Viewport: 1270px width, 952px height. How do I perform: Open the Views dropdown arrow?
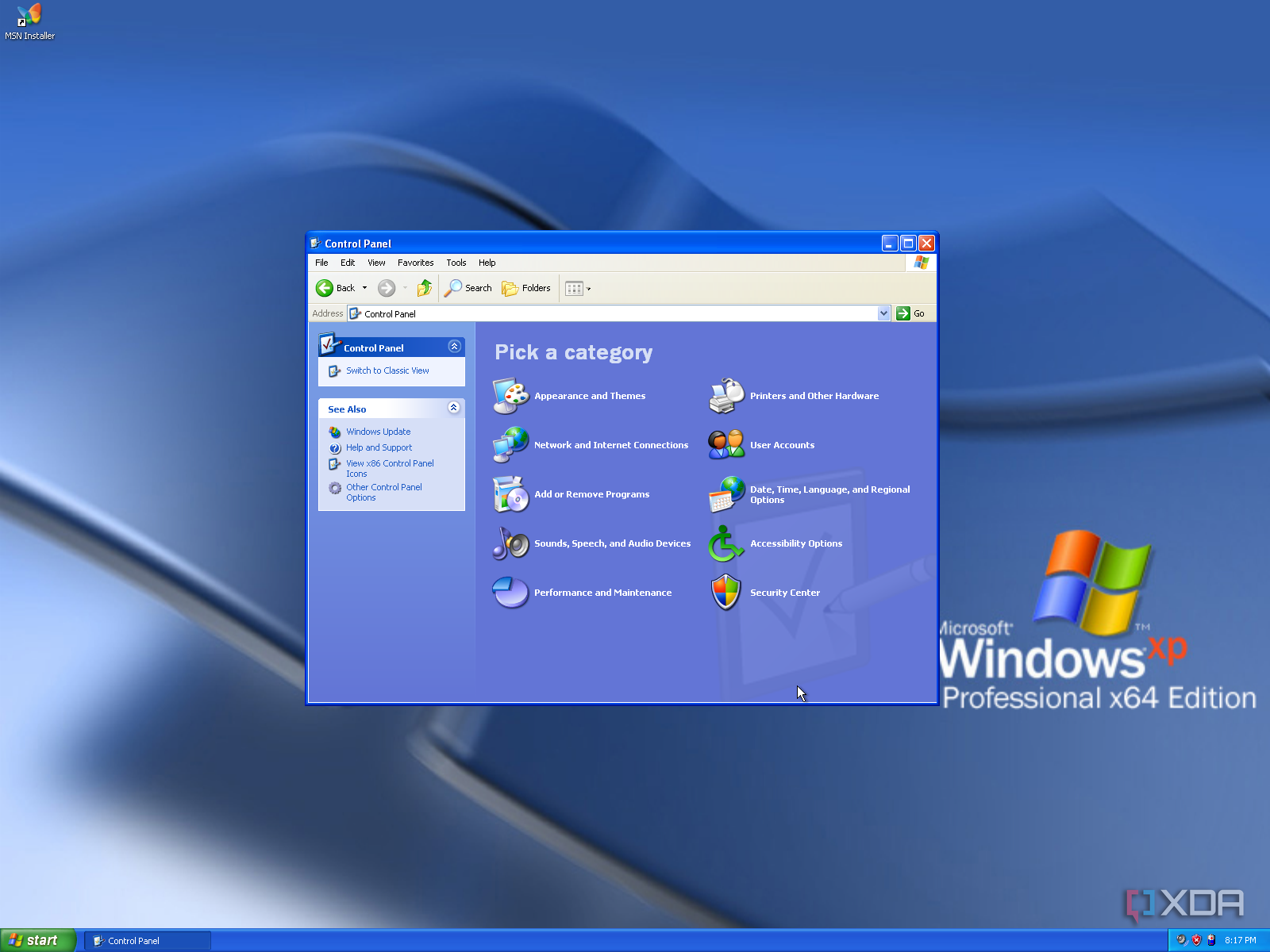[589, 289]
